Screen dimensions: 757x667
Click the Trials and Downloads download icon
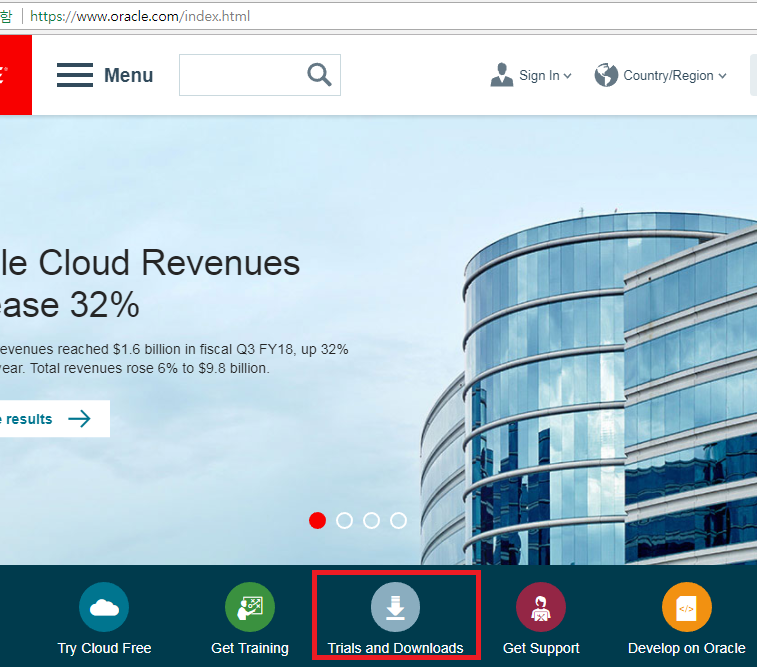(395, 607)
